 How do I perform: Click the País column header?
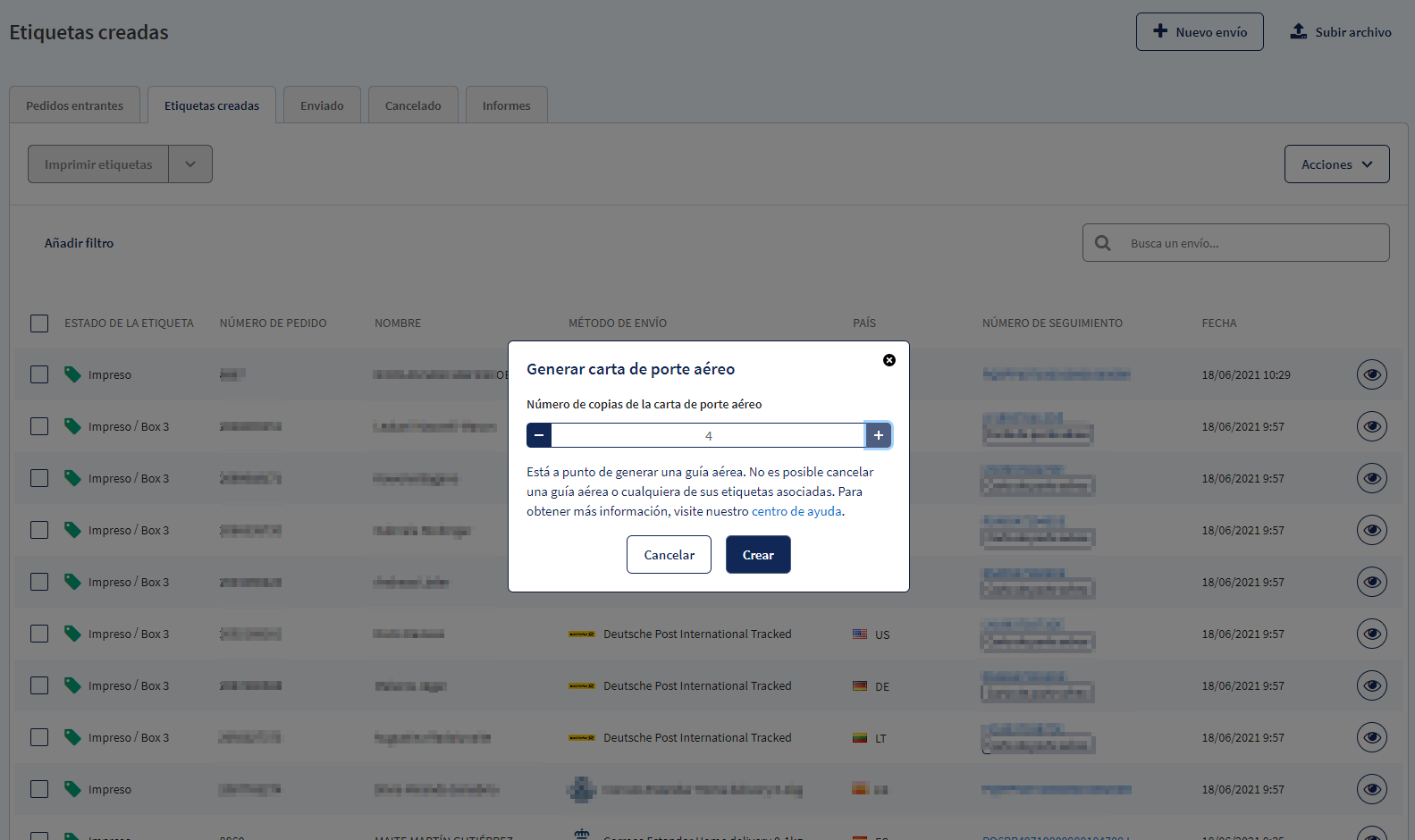point(864,323)
